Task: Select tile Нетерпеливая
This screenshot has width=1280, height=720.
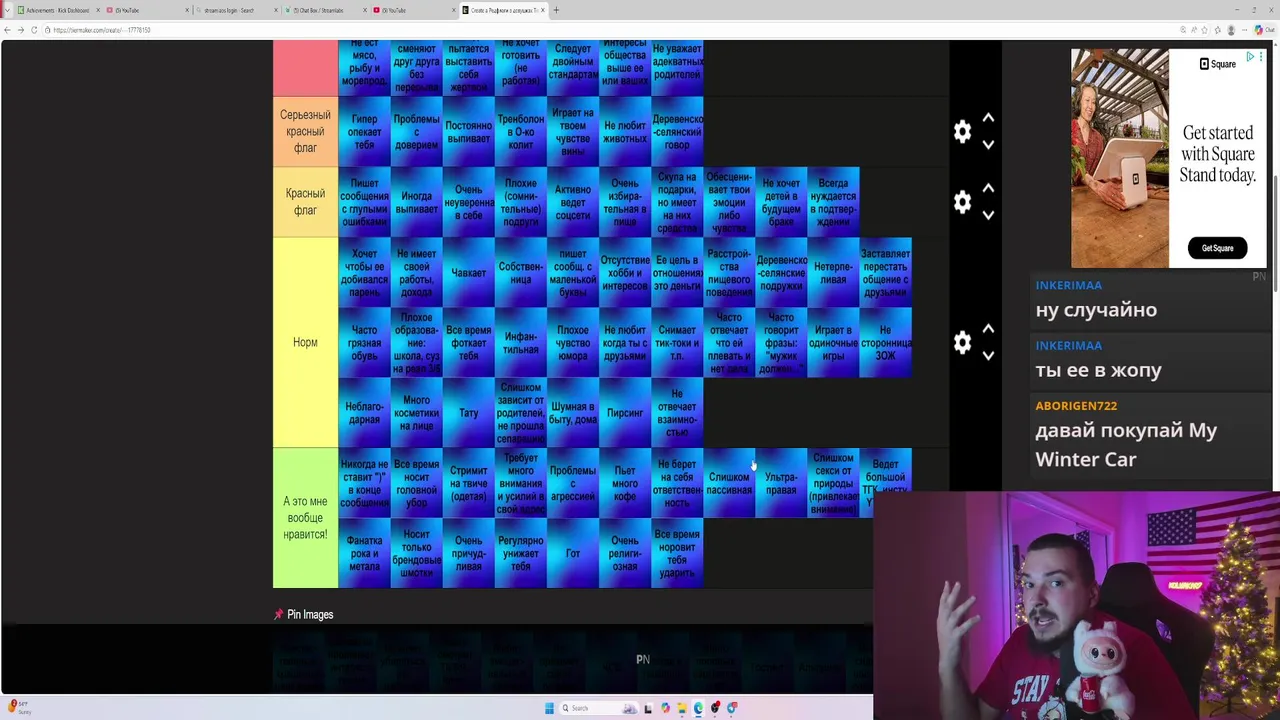Action: click(833, 273)
